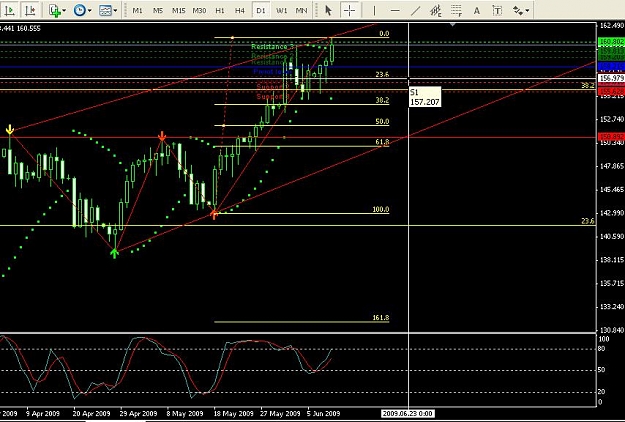
Task: Click the S1 157.207 tooltip
Action: [425, 97]
